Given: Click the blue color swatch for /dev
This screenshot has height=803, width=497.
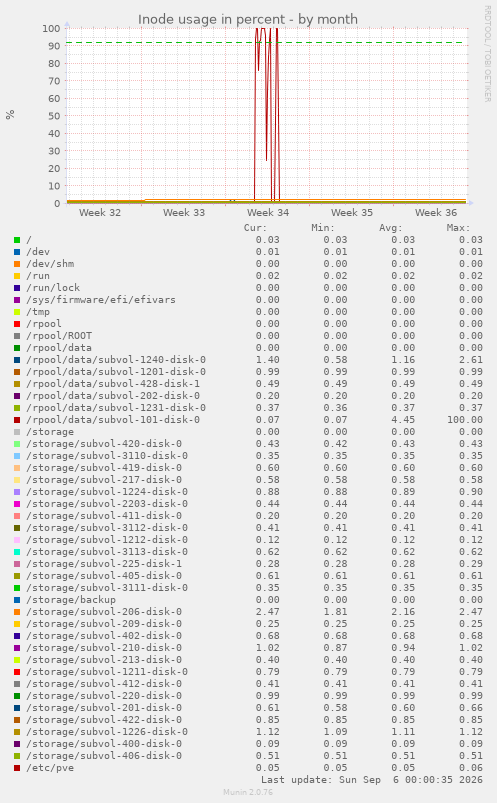Looking at the screenshot, I should pyautogui.click(x=17, y=252).
